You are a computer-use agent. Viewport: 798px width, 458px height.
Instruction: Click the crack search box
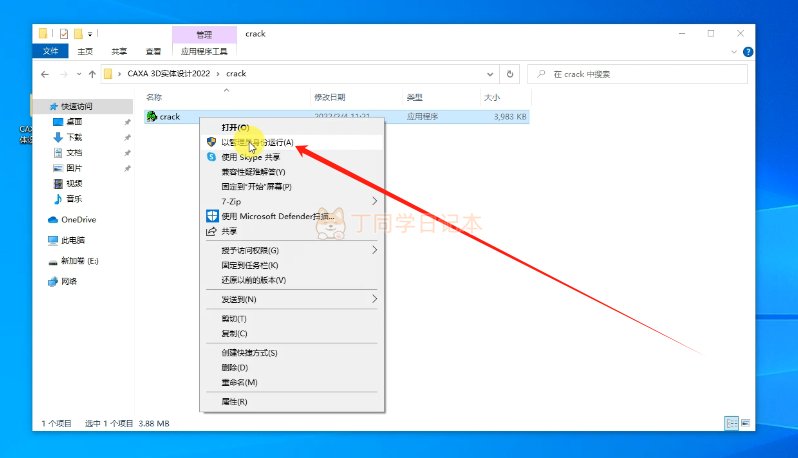[x=638, y=74]
